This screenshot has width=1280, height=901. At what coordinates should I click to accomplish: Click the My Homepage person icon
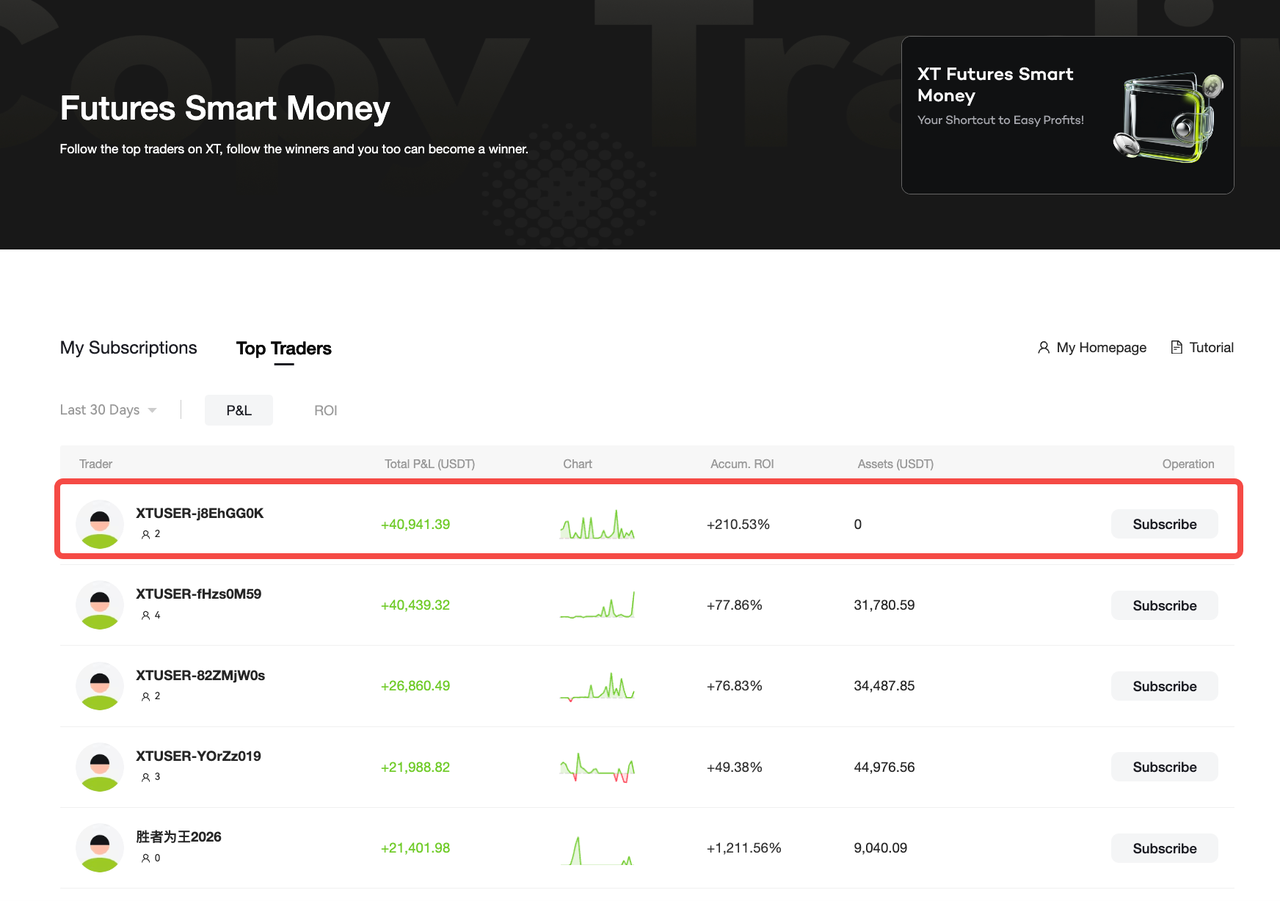pyautogui.click(x=1044, y=348)
